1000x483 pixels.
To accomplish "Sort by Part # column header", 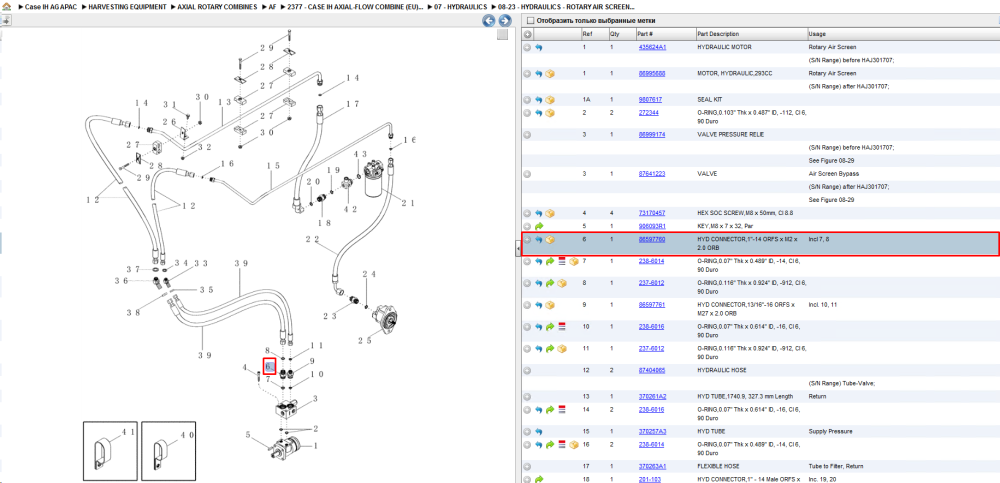I will 665,34.
